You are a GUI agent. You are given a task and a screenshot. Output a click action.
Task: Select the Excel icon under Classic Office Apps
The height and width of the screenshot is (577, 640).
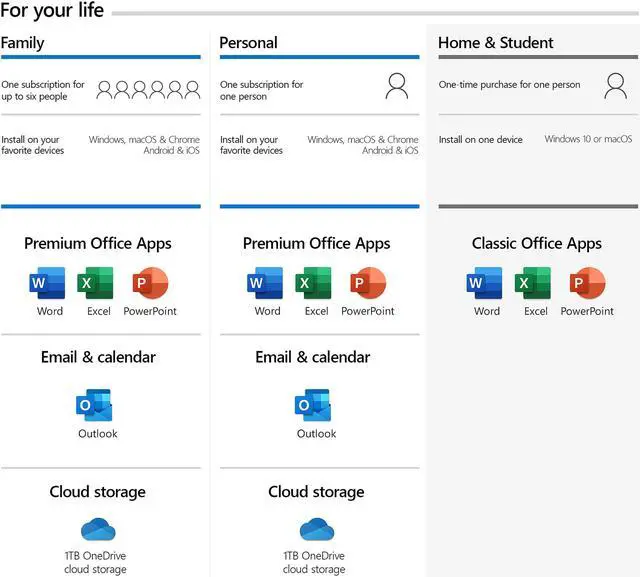pos(535,284)
